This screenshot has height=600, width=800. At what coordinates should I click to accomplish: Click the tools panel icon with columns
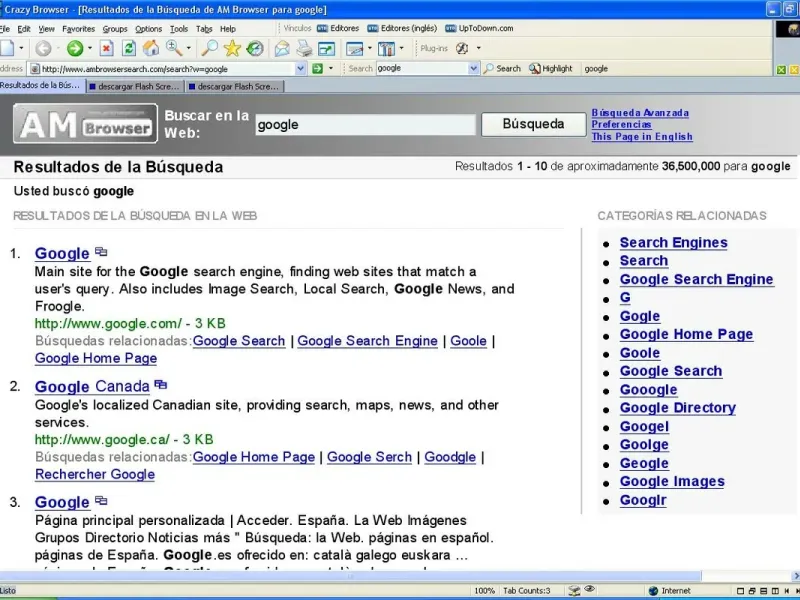pos(386,48)
